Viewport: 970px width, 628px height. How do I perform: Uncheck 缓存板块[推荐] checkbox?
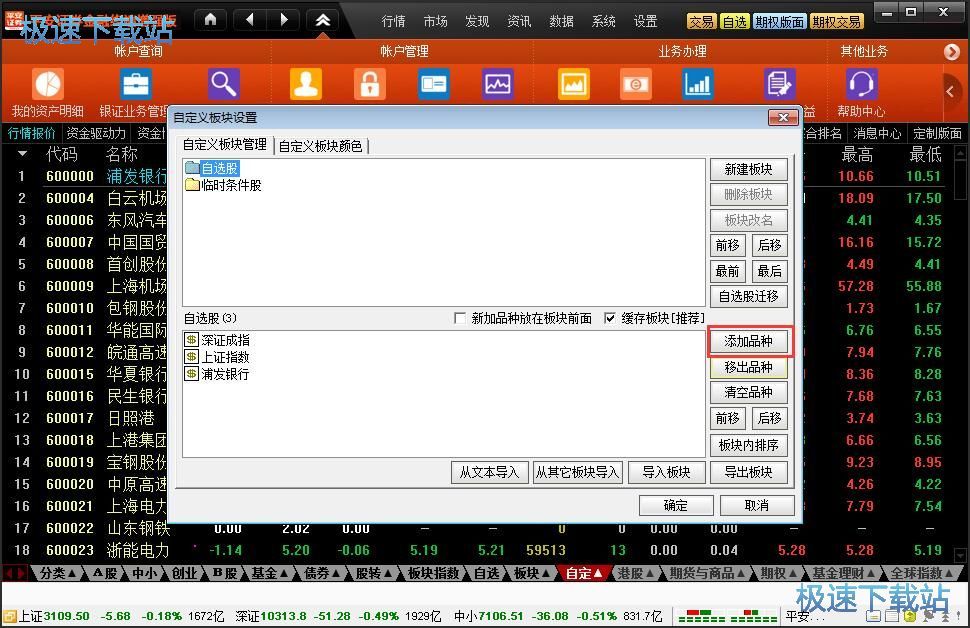coord(610,318)
